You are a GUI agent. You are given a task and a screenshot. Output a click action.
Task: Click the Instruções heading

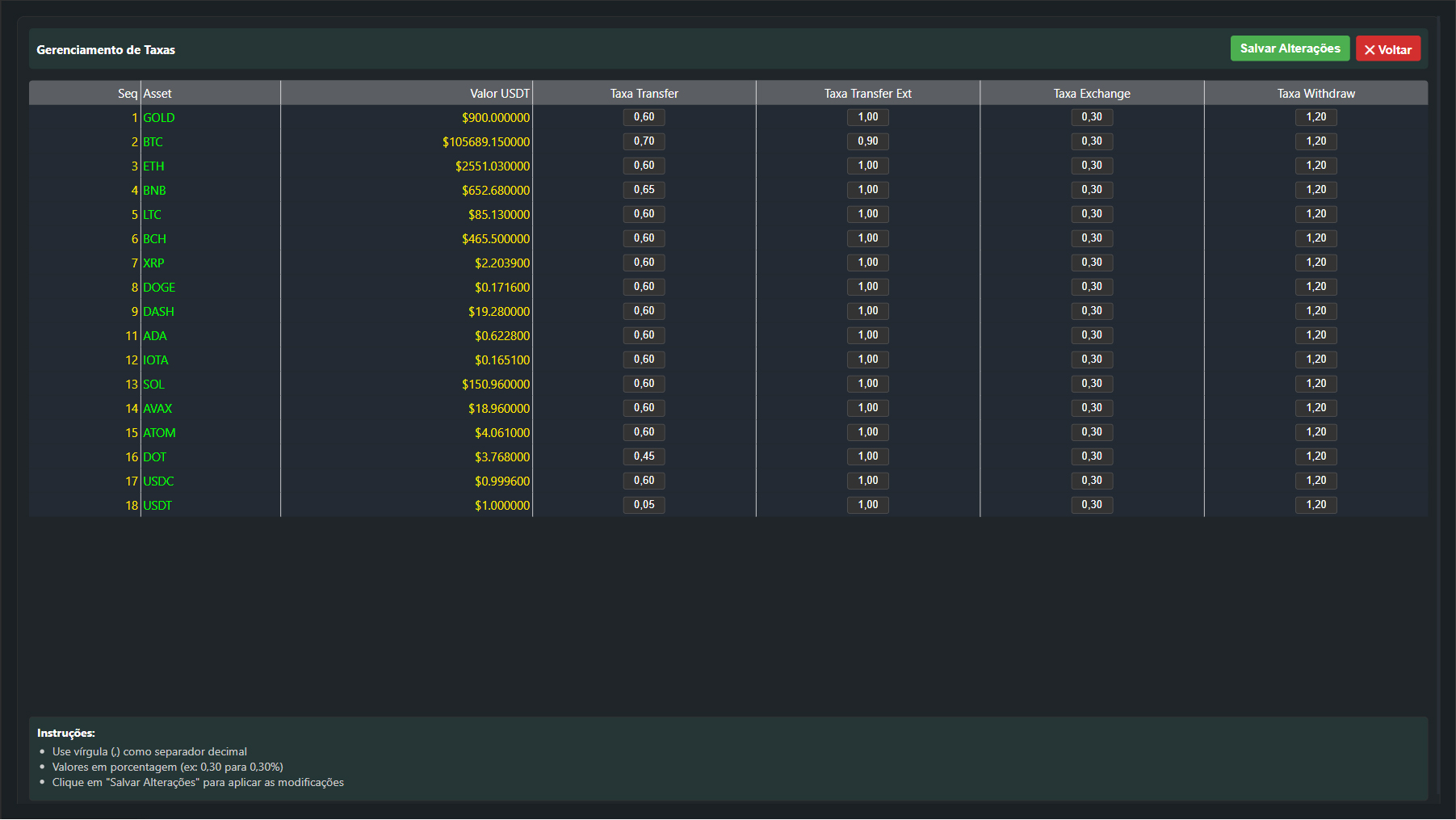(x=66, y=734)
